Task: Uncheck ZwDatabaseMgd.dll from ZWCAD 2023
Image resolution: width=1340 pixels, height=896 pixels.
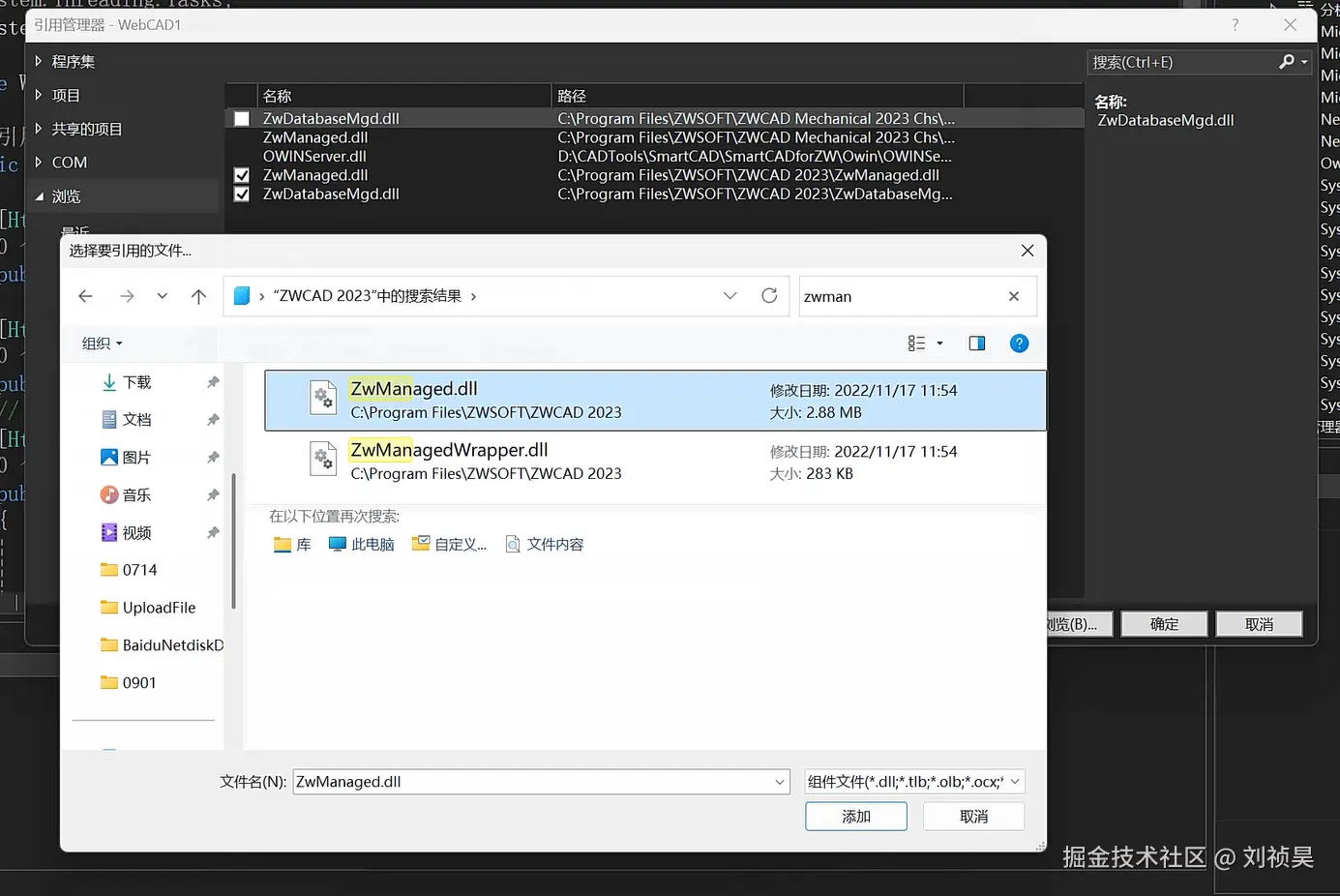Action: click(x=242, y=194)
